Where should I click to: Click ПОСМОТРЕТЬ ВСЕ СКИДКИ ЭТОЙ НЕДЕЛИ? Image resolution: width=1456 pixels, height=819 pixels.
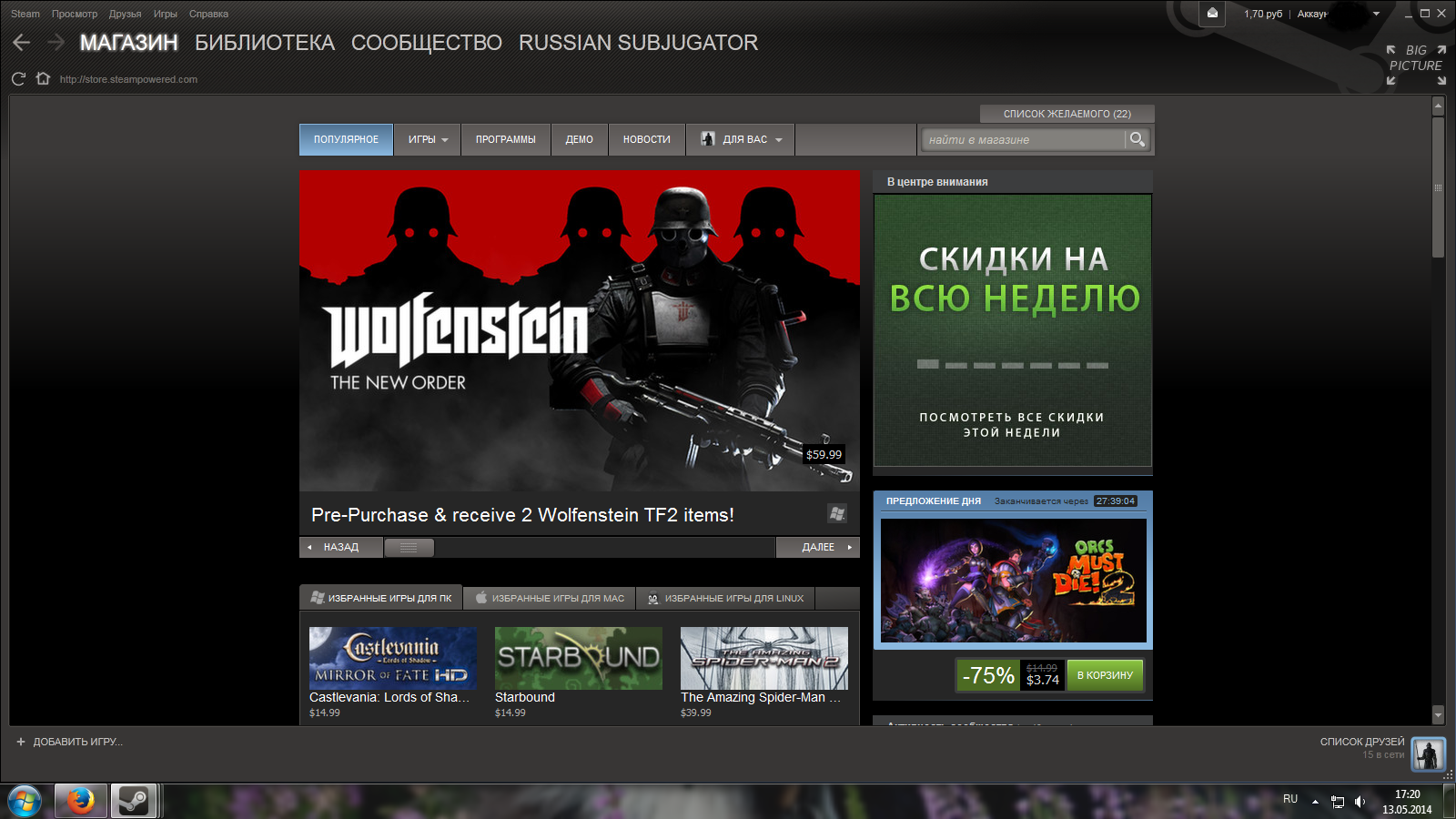[x=1012, y=425]
